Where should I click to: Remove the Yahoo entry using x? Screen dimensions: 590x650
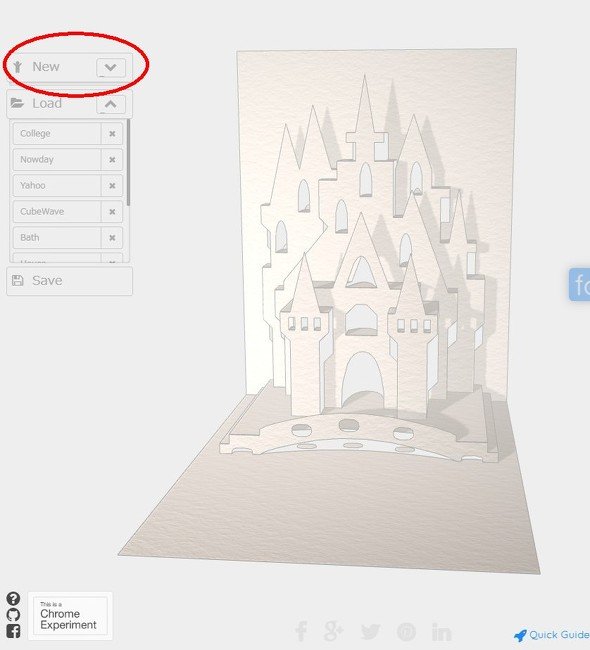click(112, 186)
